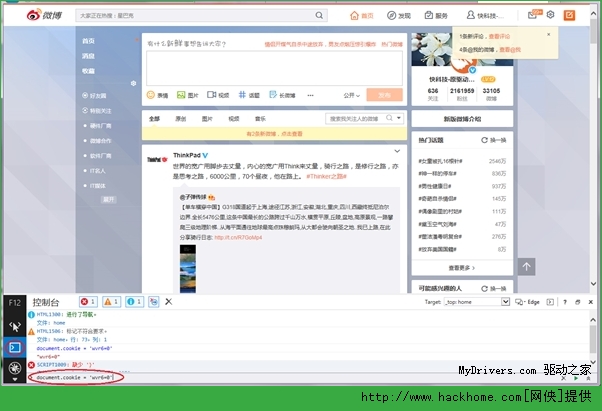Screen dimensions: 602x411
Task: Run the console script with the green play icon
Action: [x=576, y=378]
